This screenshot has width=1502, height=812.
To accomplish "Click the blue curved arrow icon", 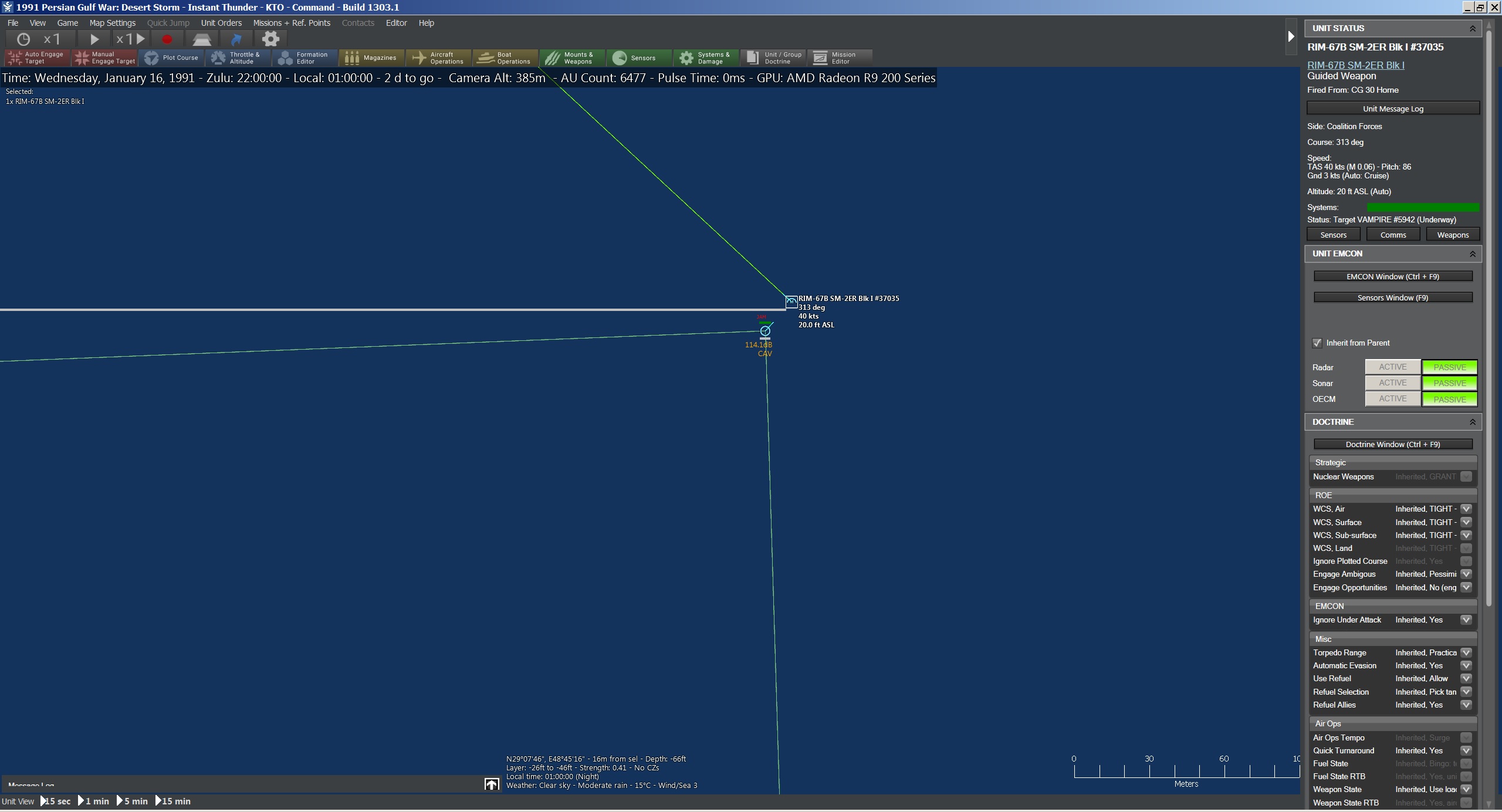I will [236, 39].
